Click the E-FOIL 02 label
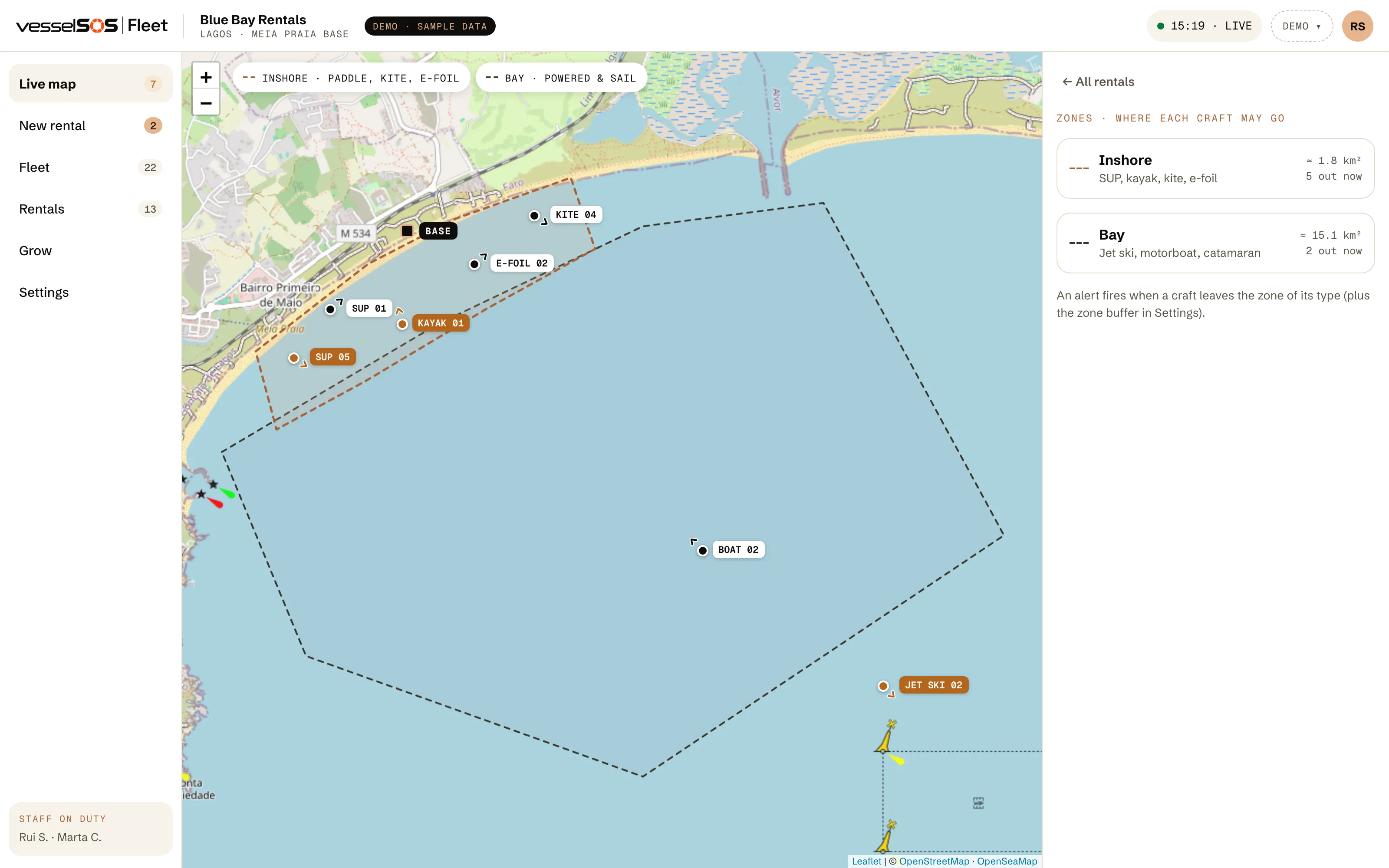 [522, 263]
